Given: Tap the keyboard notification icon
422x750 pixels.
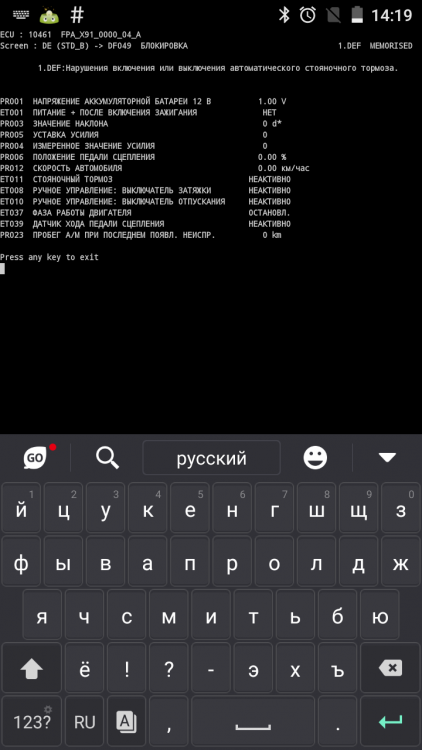Looking at the screenshot, I should pyautogui.click(x=21, y=15).
